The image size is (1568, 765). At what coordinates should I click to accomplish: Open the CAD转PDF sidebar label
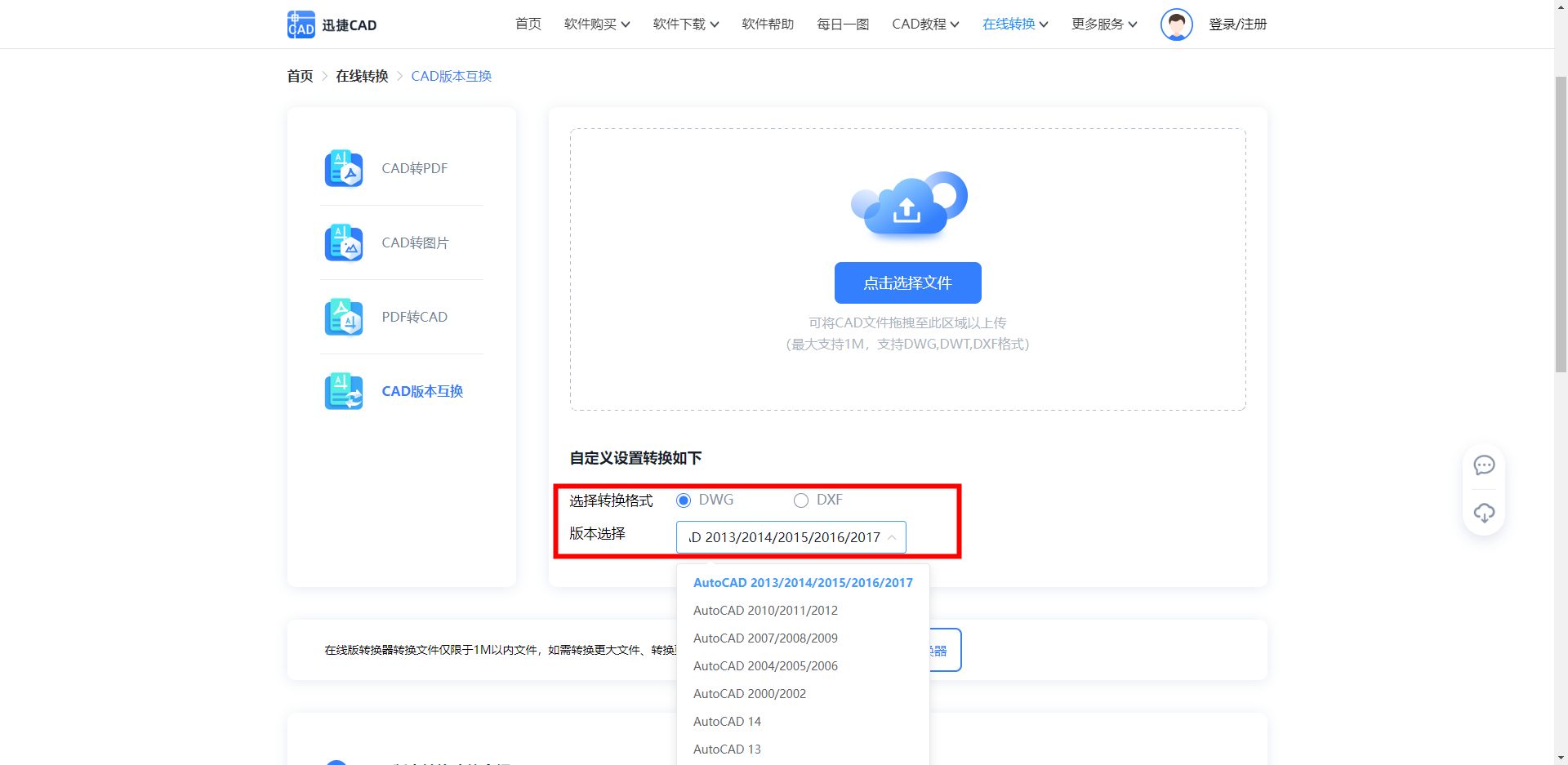tap(415, 168)
